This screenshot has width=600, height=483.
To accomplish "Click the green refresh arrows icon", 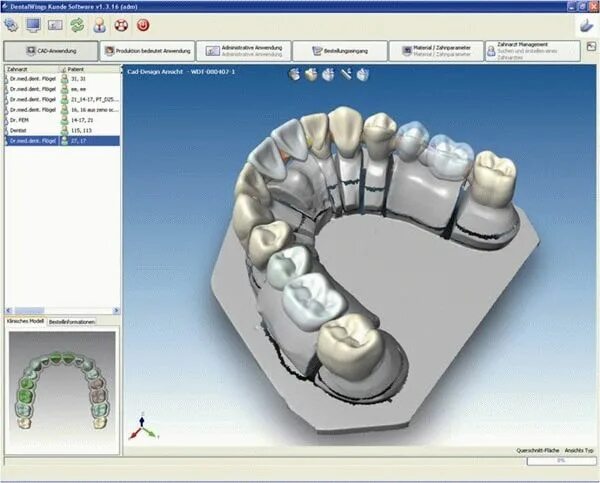I will click(x=77, y=25).
